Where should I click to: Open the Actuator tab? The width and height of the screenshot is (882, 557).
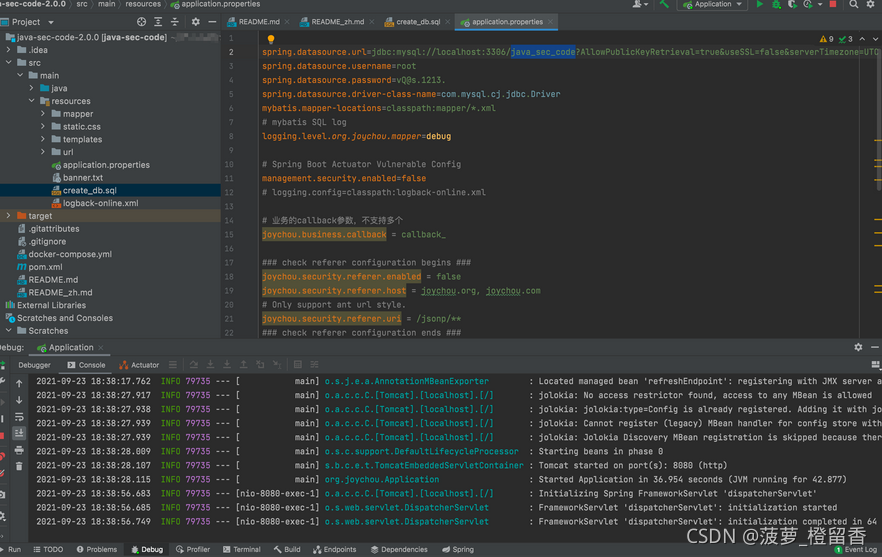point(140,365)
